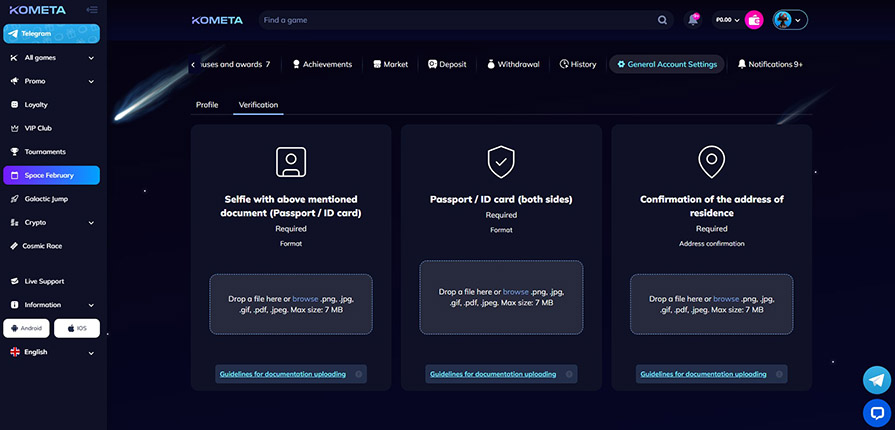895x430 pixels.
Task: Open the Market tab
Action: [390, 65]
